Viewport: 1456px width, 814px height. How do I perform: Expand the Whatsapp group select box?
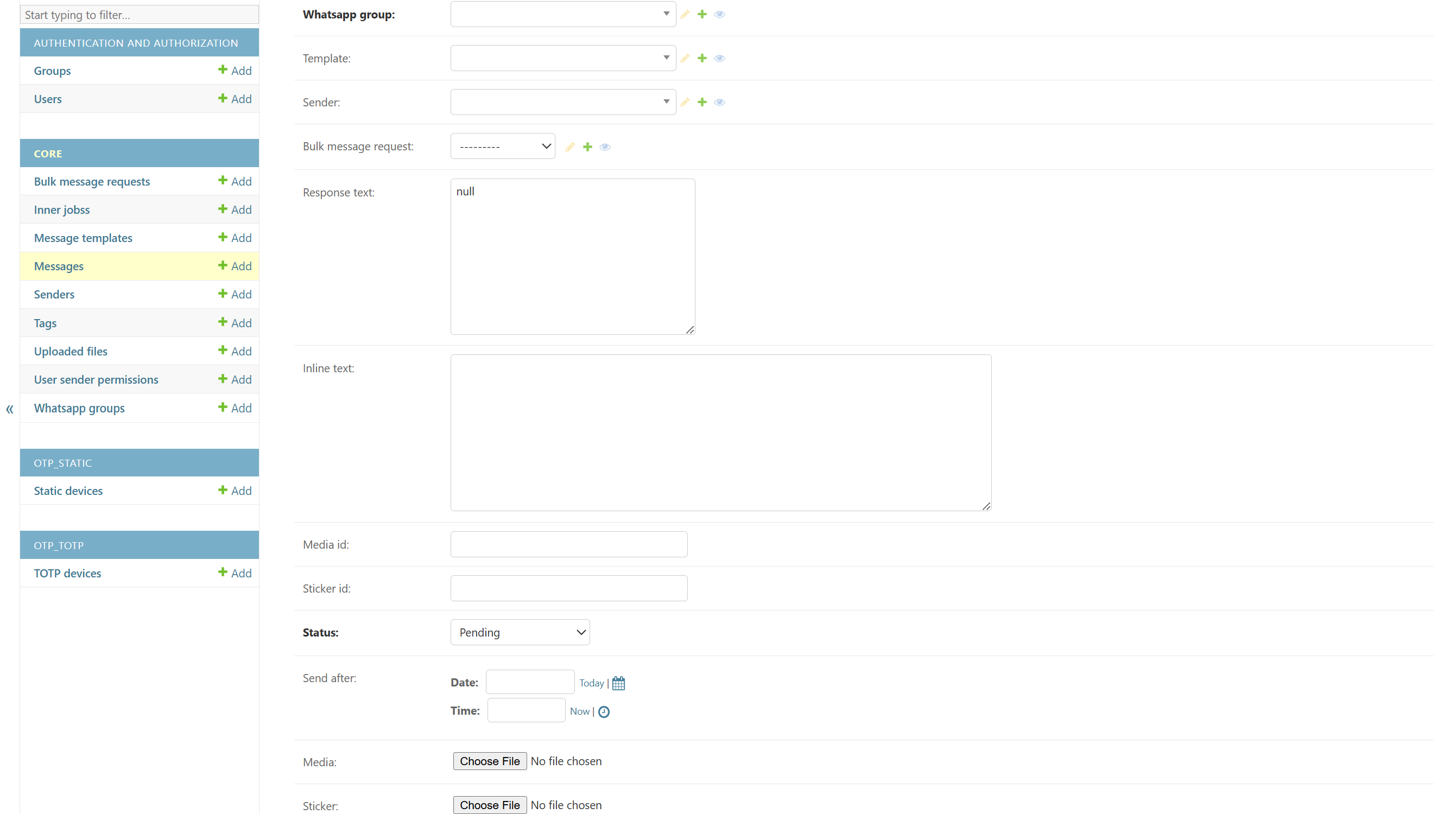(x=562, y=14)
